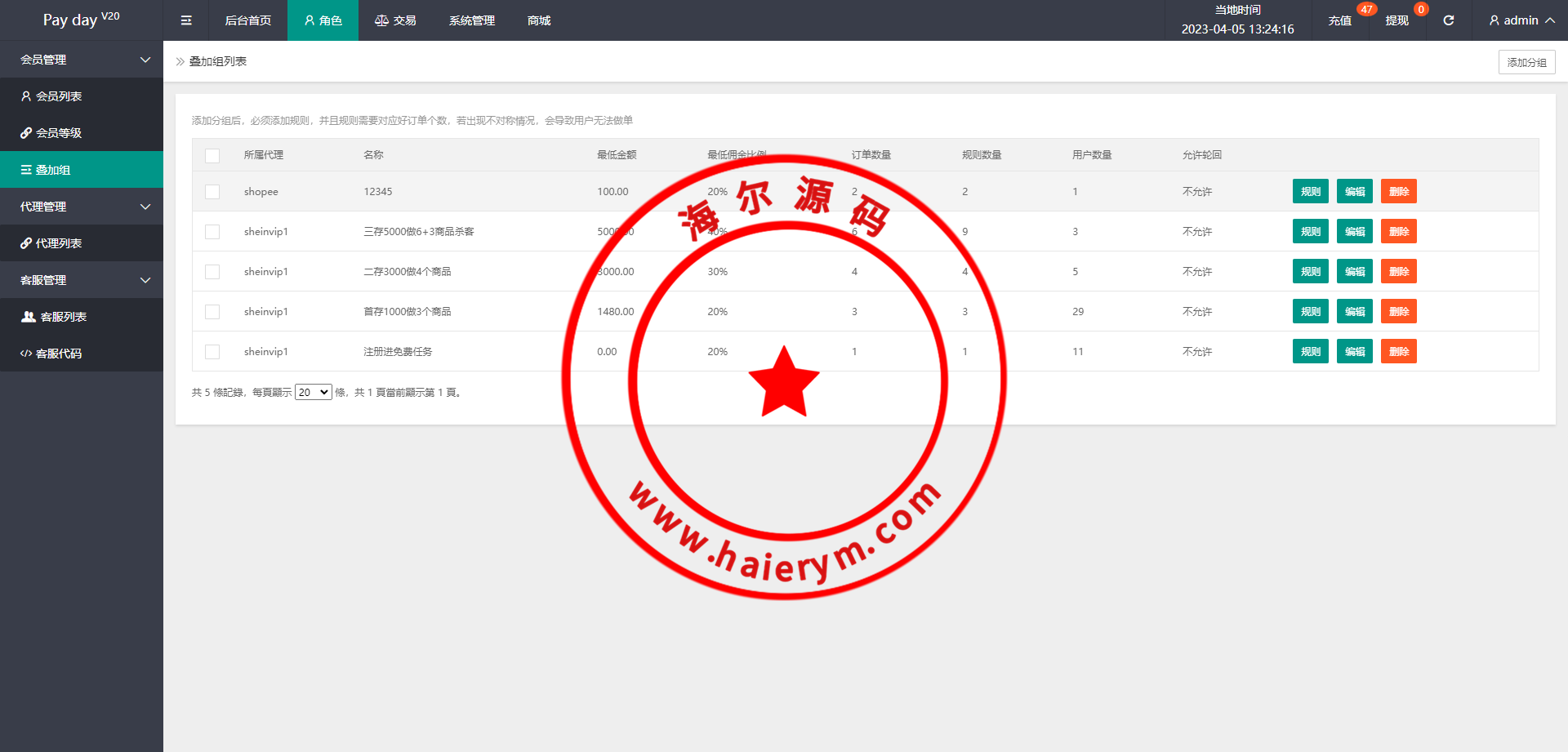Toggle the select-all checkbox in table header

coord(212,156)
